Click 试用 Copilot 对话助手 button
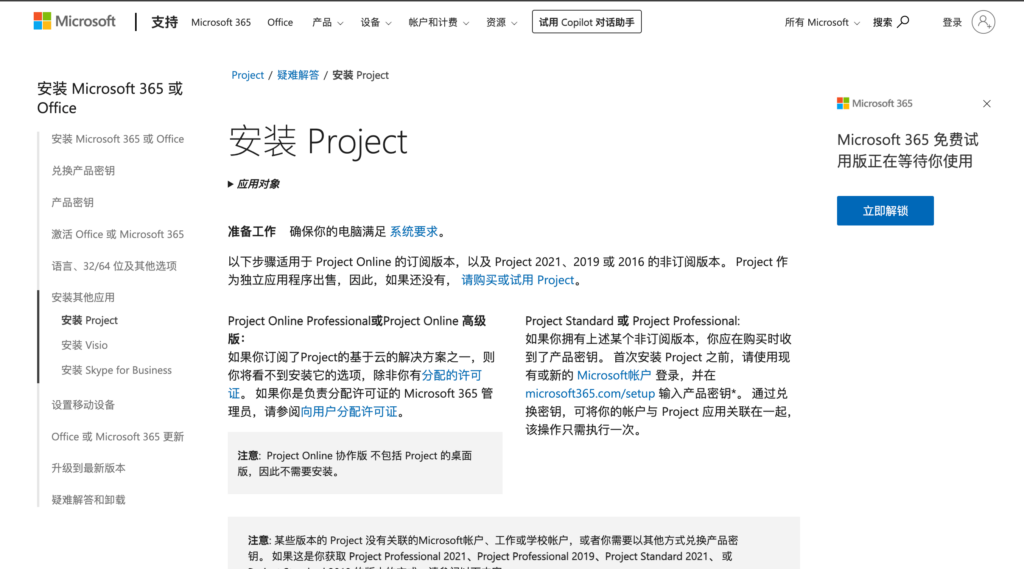 [x=586, y=22]
